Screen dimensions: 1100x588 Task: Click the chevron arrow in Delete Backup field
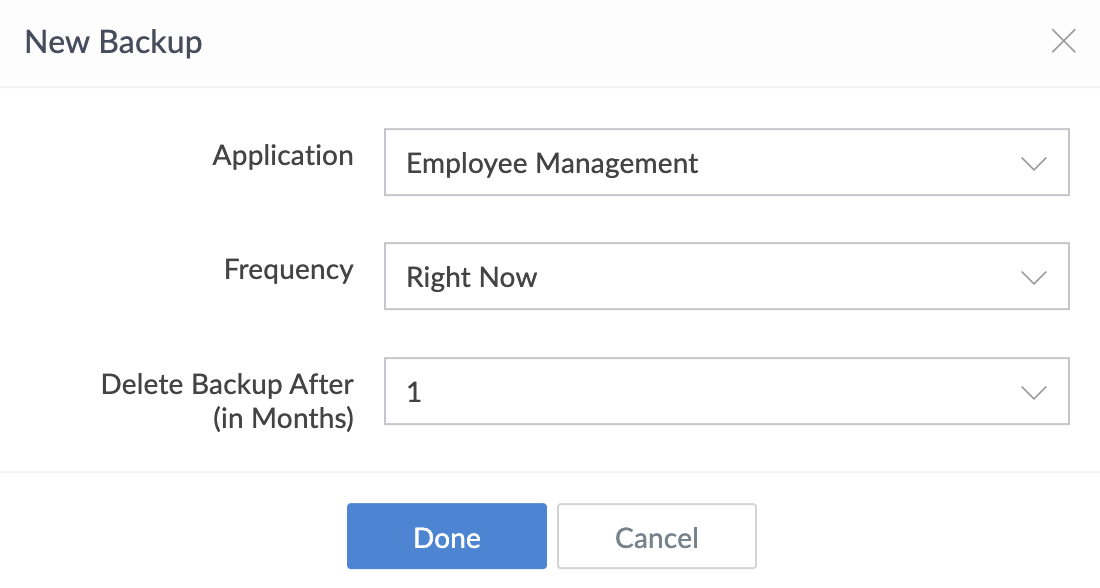pos(1033,392)
